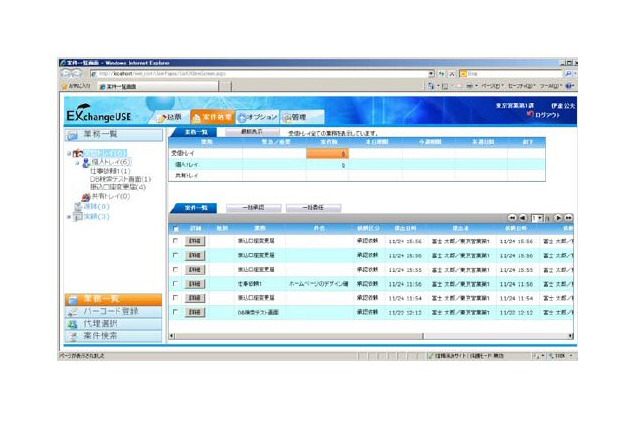Click the ExchangeUSE logo
This screenshot has height=426, width=640.
[99, 113]
